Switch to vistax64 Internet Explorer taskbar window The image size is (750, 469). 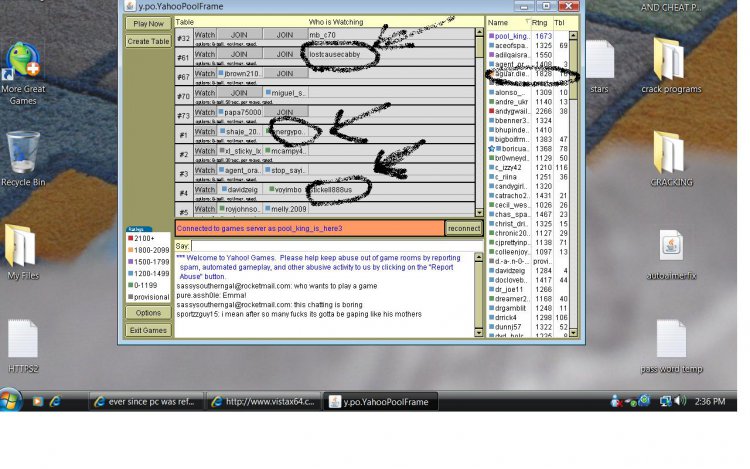pyautogui.click(x=265, y=402)
